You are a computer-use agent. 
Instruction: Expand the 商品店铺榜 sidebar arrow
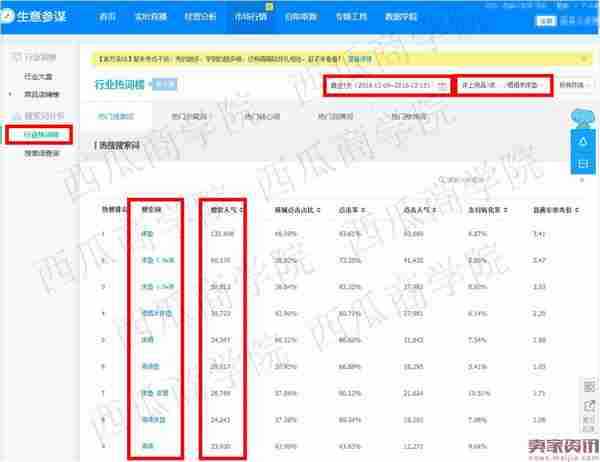pyautogui.click(x=10, y=94)
